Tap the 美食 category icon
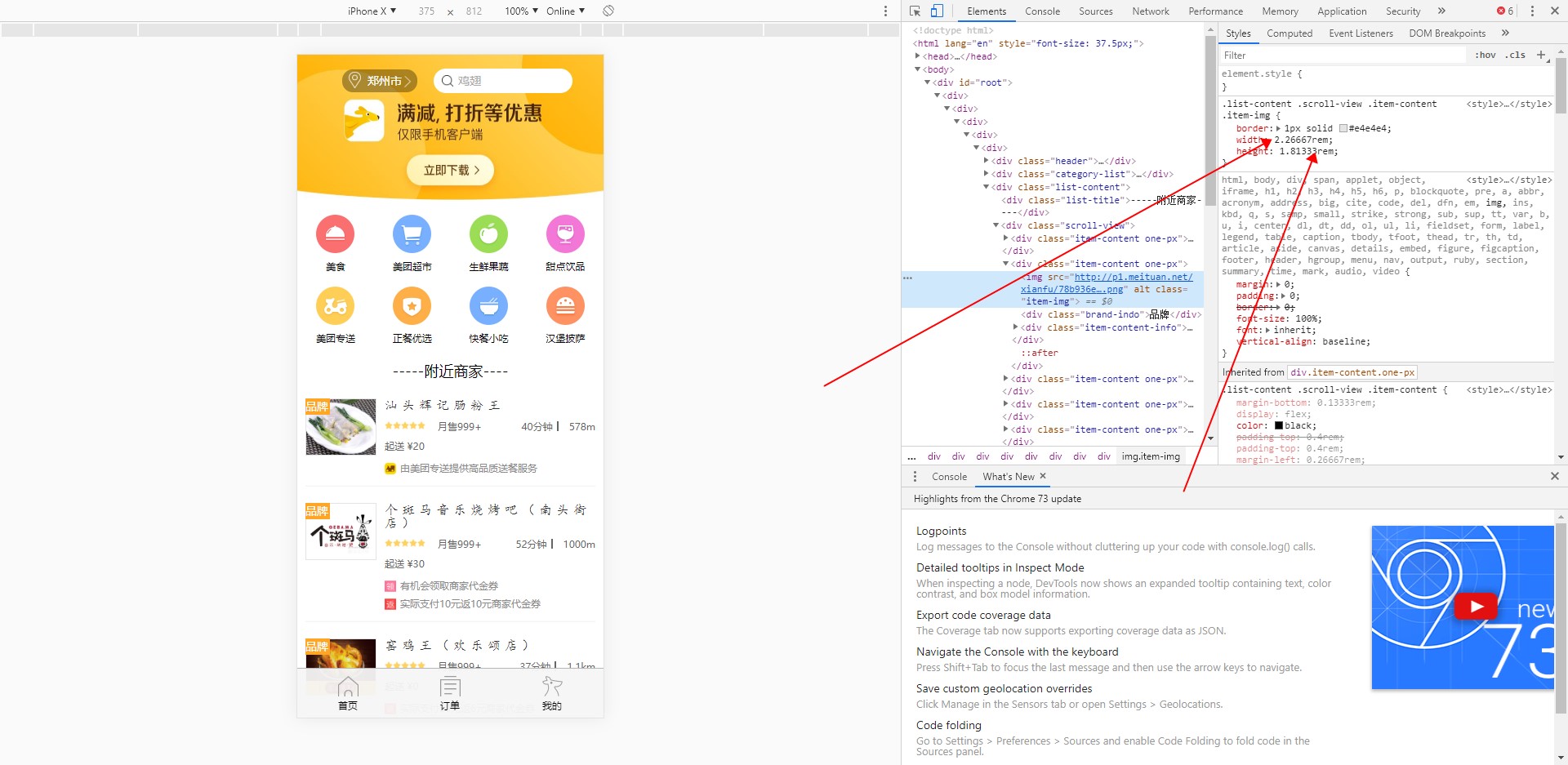This screenshot has height=765, width=1568. pyautogui.click(x=335, y=234)
